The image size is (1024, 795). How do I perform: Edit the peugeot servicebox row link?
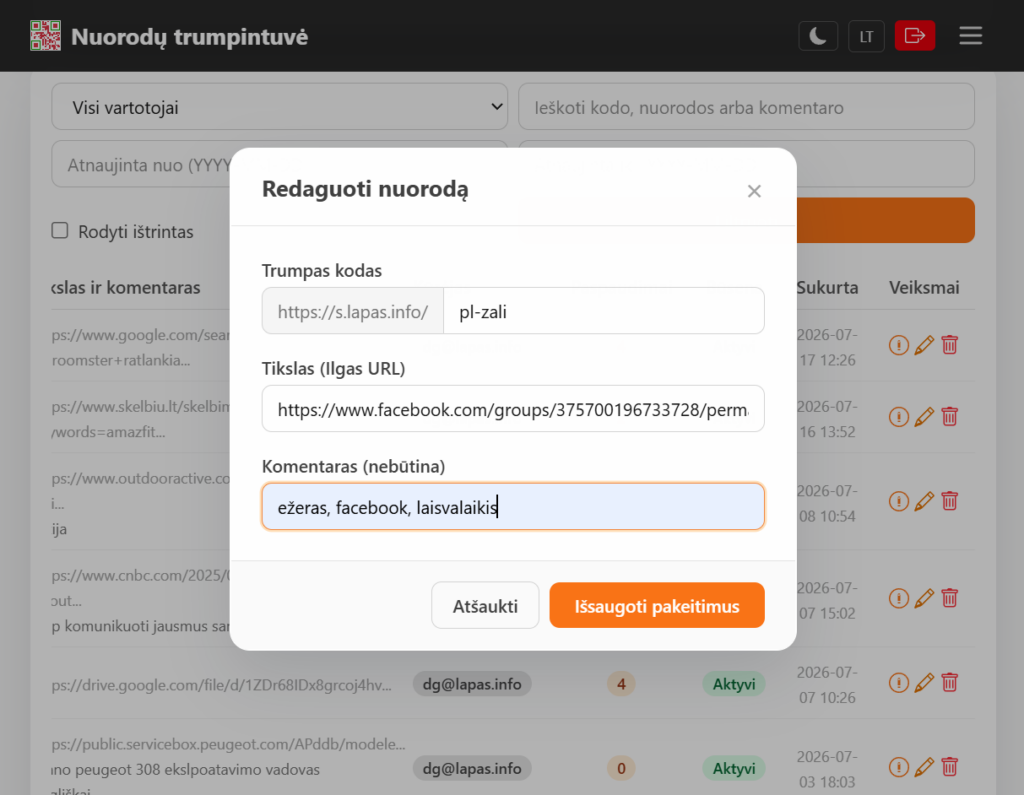click(x=924, y=768)
